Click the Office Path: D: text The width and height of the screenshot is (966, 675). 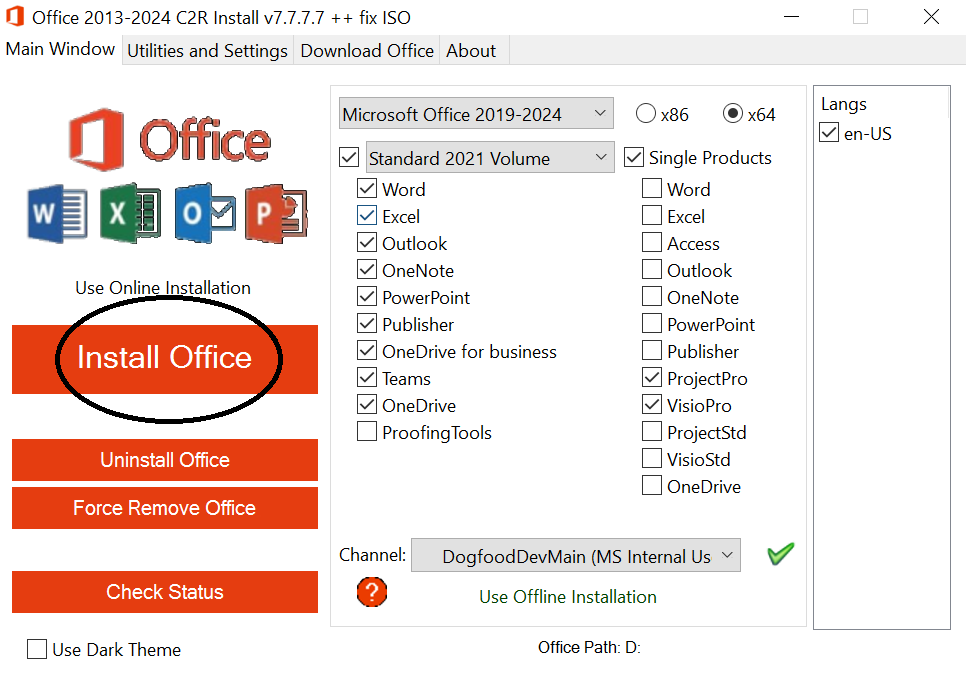tap(589, 647)
